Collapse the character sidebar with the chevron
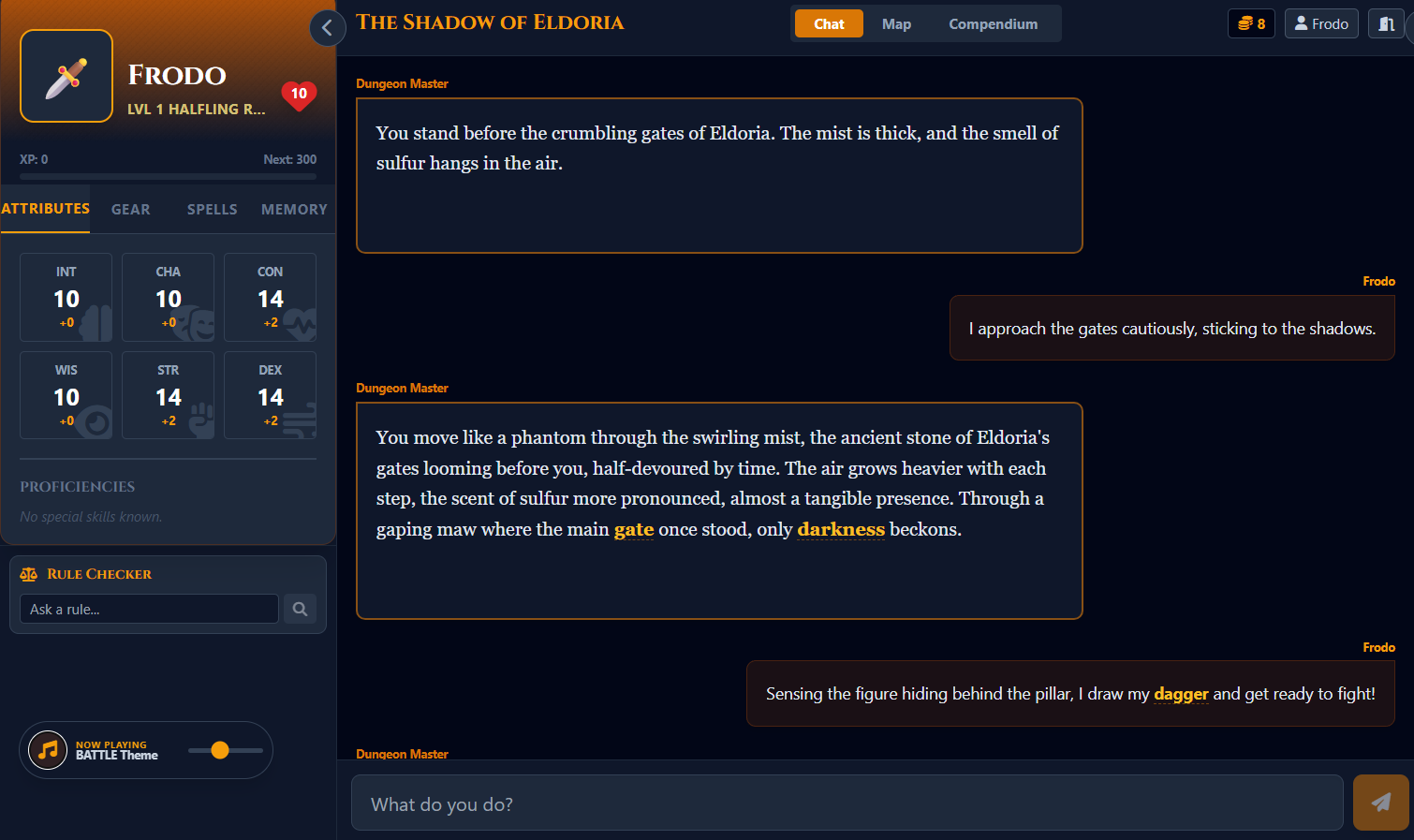Screen dimensions: 1414x840 pos(327,28)
